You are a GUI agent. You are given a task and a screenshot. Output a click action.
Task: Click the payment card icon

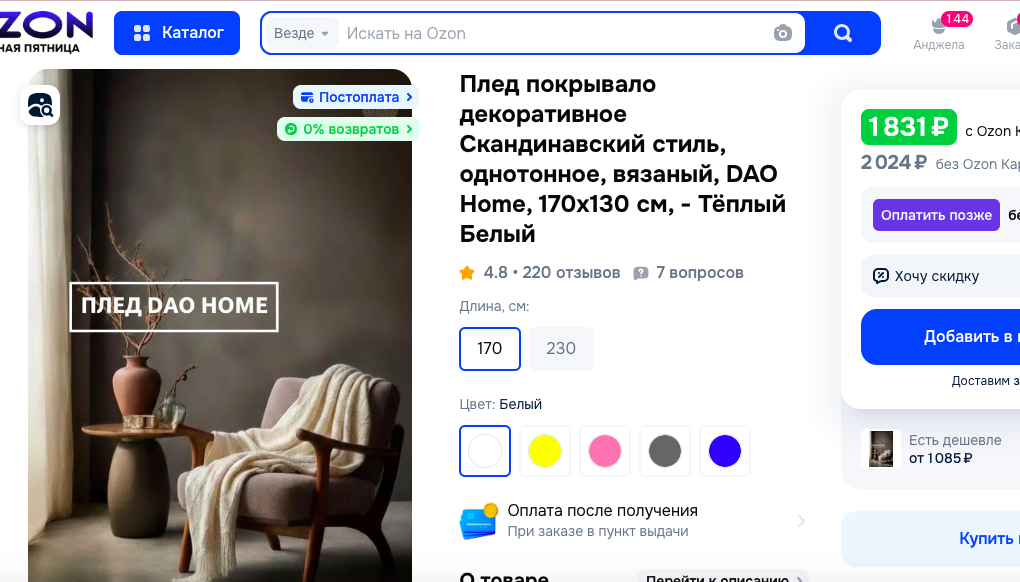tap(478, 521)
